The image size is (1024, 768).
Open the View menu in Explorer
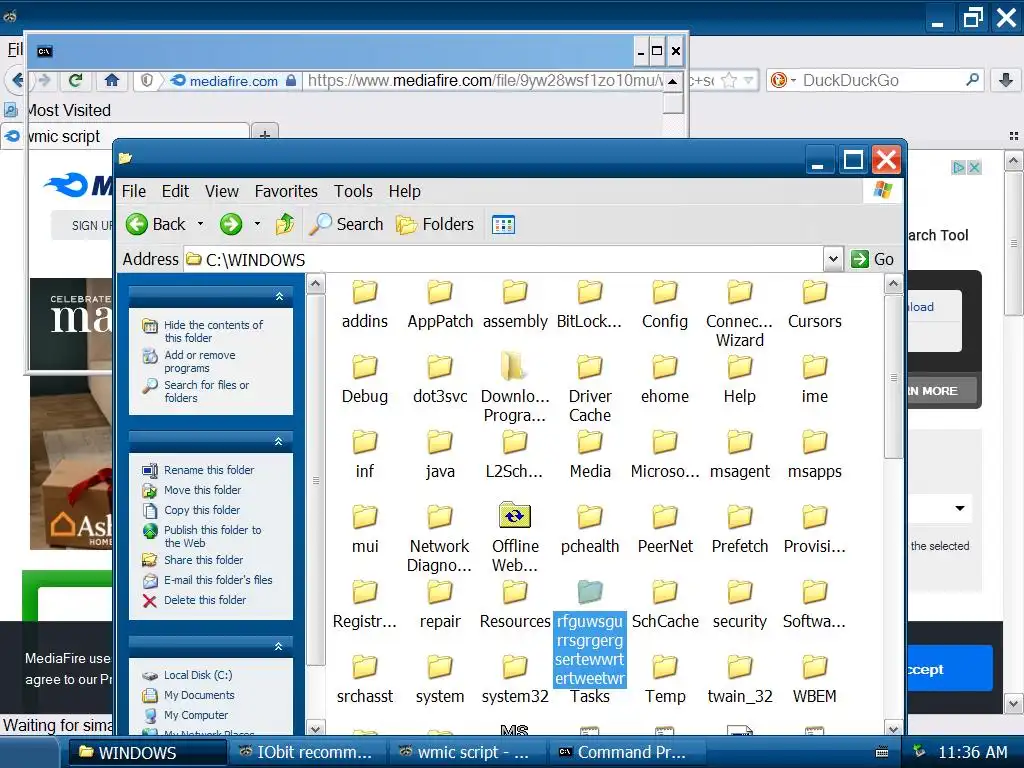222,191
